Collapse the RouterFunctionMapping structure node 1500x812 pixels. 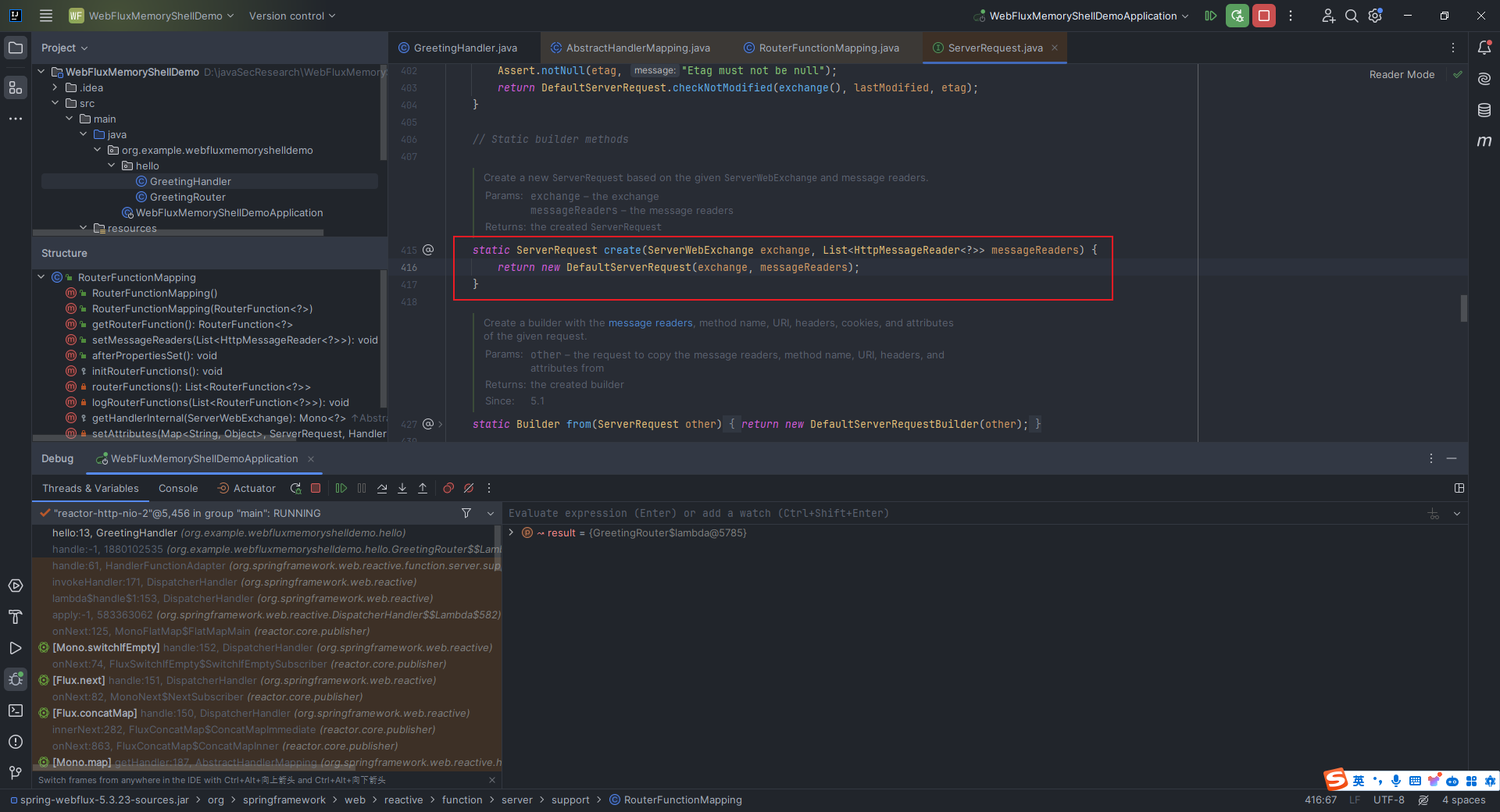pyautogui.click(x=41, y=277)
